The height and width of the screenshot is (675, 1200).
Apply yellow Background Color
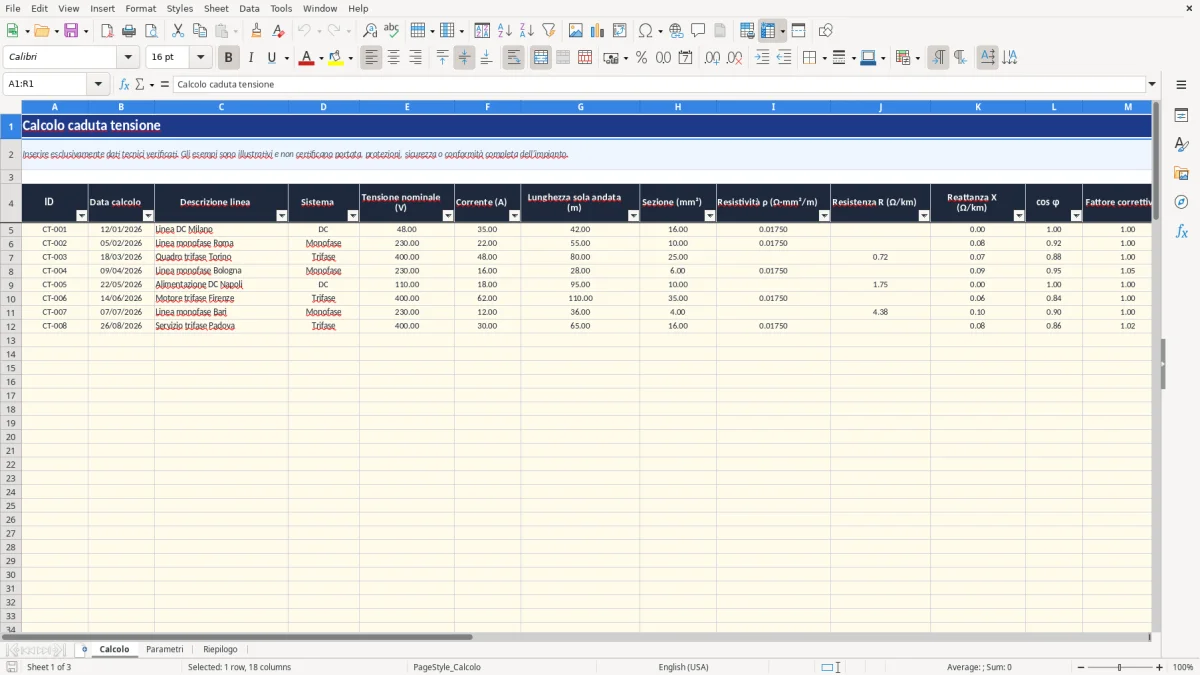(x=335, y=58)
